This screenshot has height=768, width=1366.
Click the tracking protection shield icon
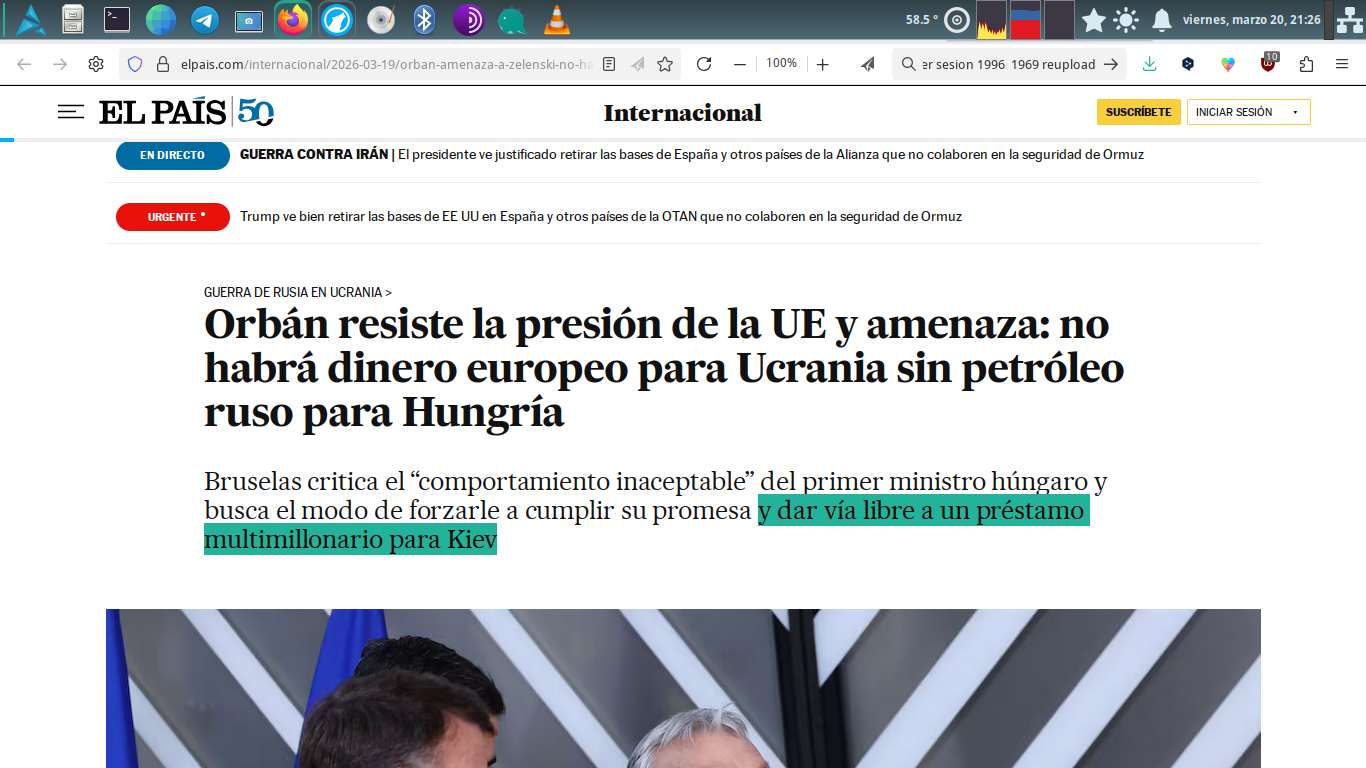pyautogui.click(x=135, y=64)
